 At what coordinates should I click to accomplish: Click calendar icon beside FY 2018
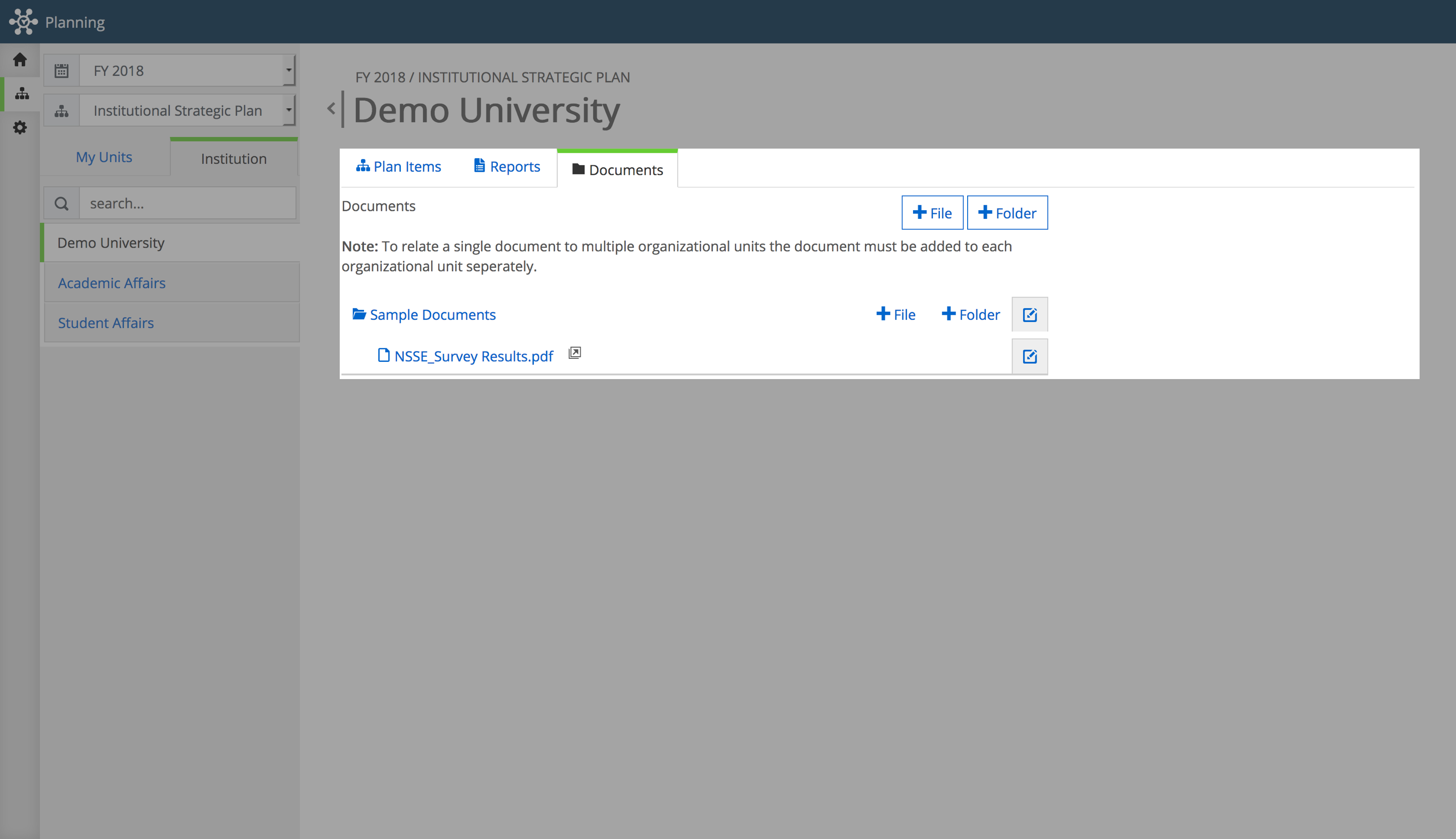click(x=62, y=70)
